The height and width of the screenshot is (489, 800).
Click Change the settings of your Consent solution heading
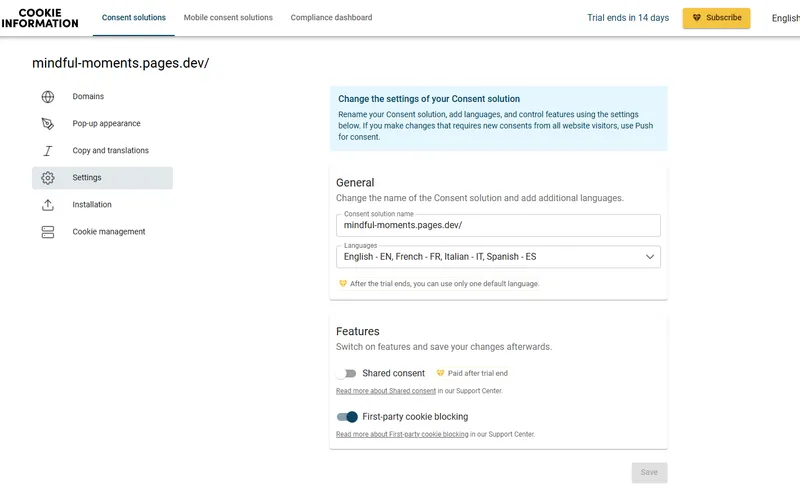point(429,99)
